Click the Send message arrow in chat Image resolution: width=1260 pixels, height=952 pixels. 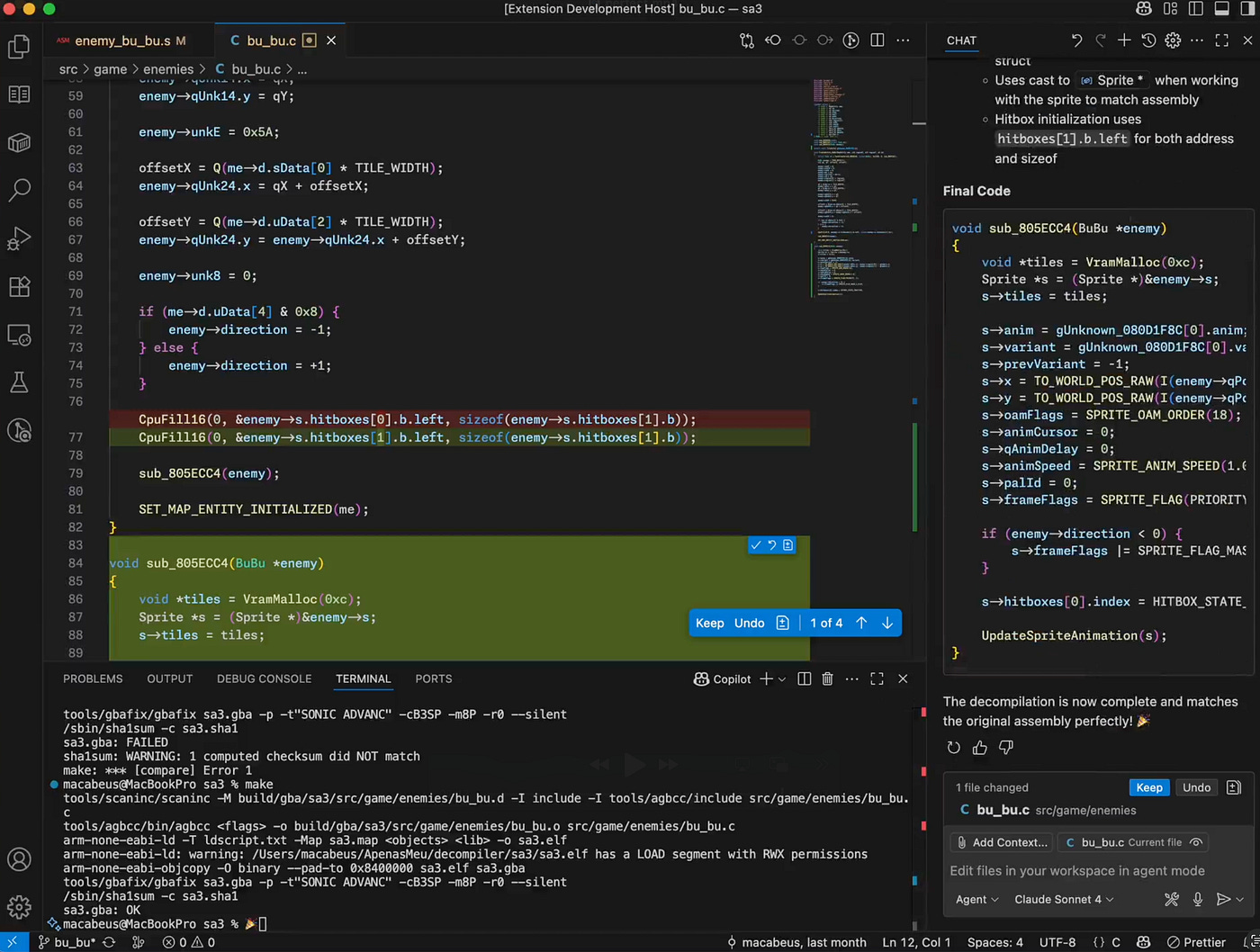[1222, 899]
